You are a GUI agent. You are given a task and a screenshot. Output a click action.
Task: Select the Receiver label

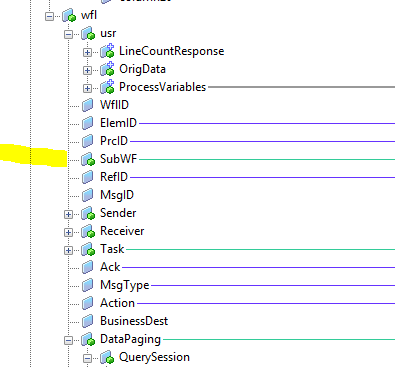click(122, 231)
